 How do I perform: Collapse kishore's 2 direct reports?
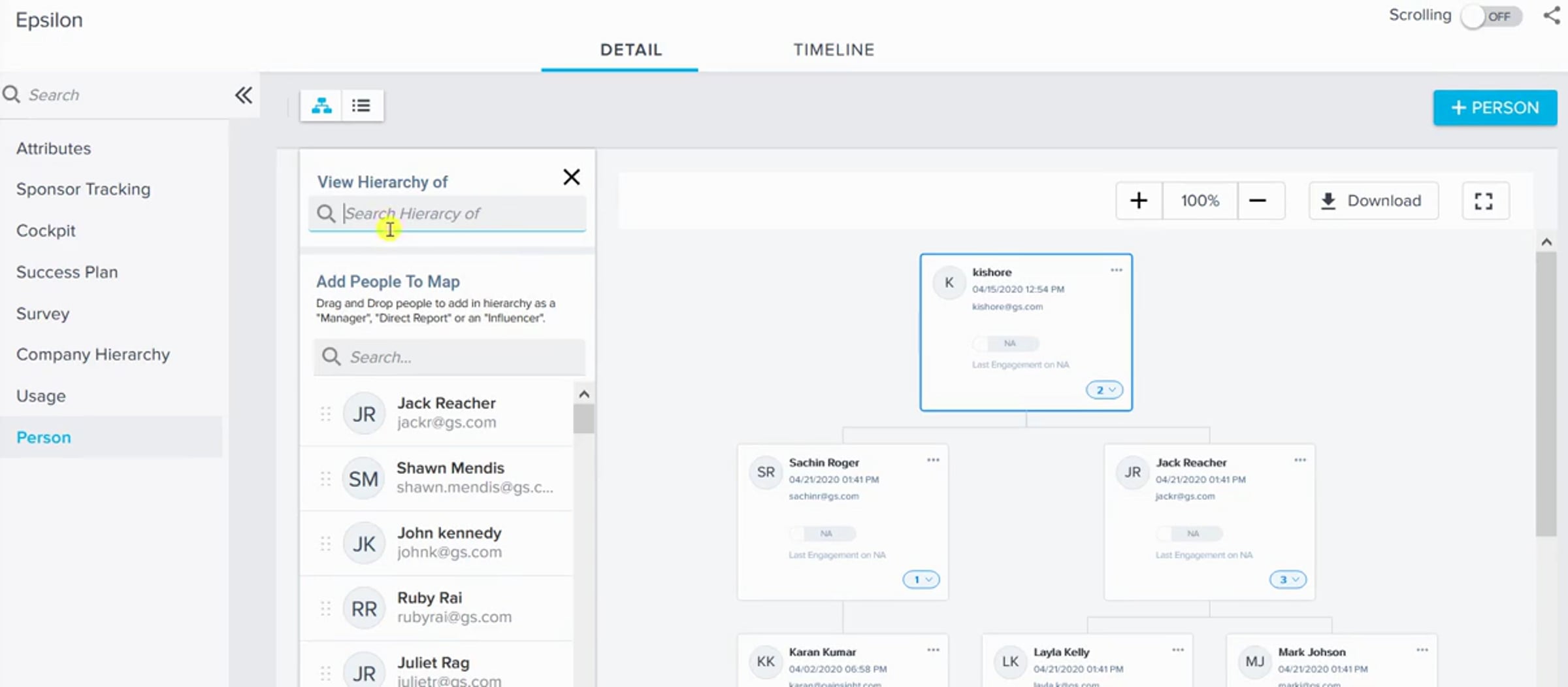(1105, 390)
